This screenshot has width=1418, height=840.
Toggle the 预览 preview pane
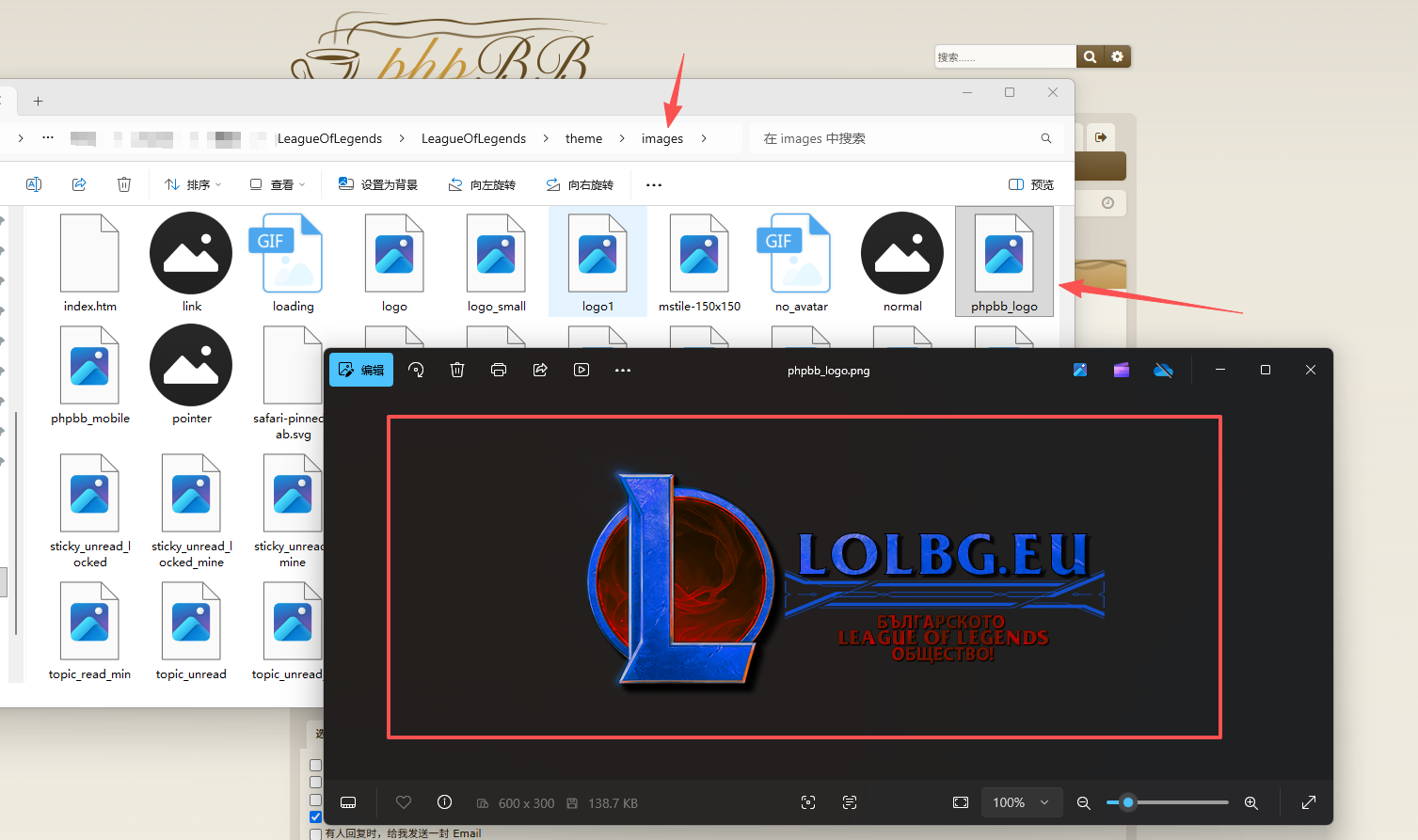coord(1031,185)
